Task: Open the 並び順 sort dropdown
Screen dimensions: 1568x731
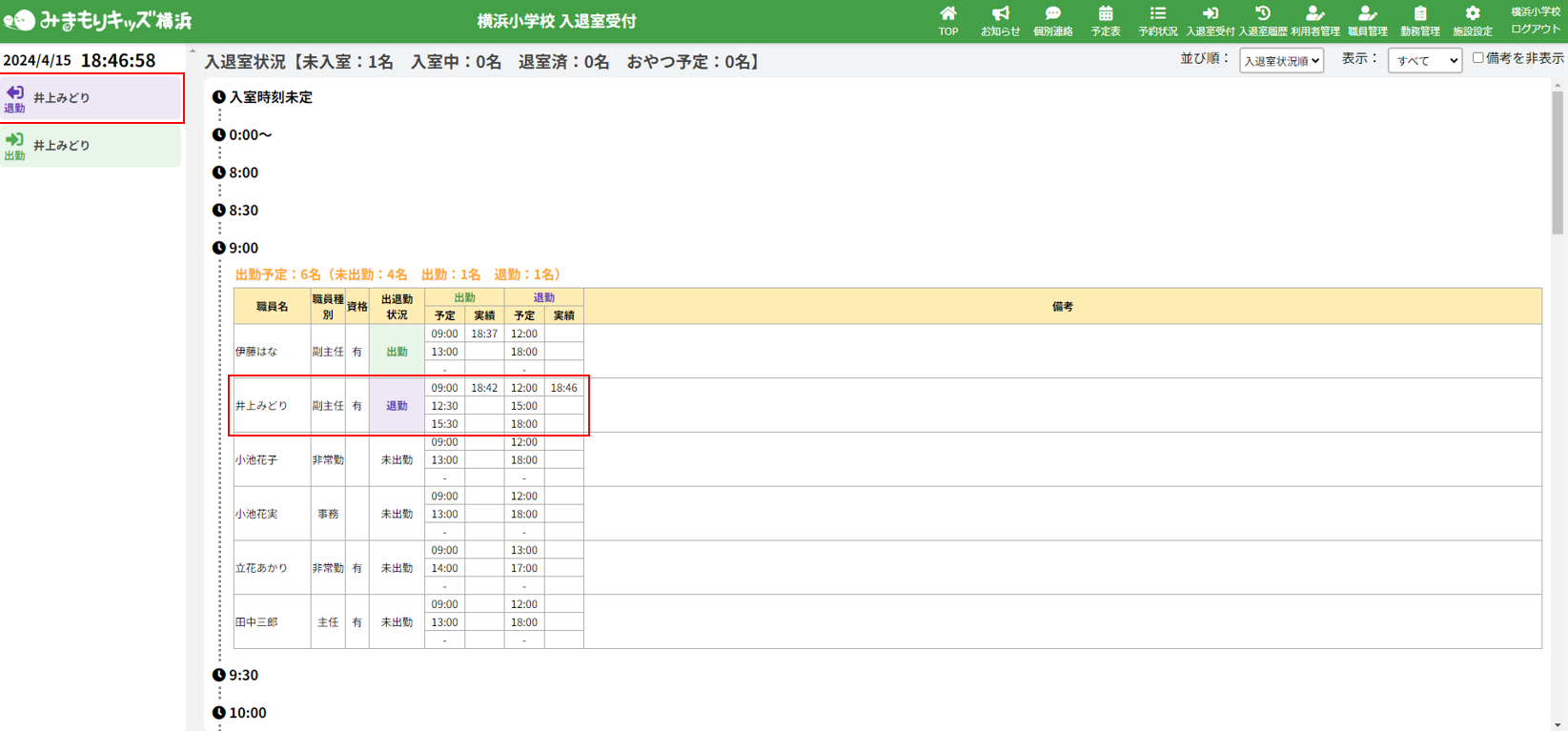Action: 1281,61
